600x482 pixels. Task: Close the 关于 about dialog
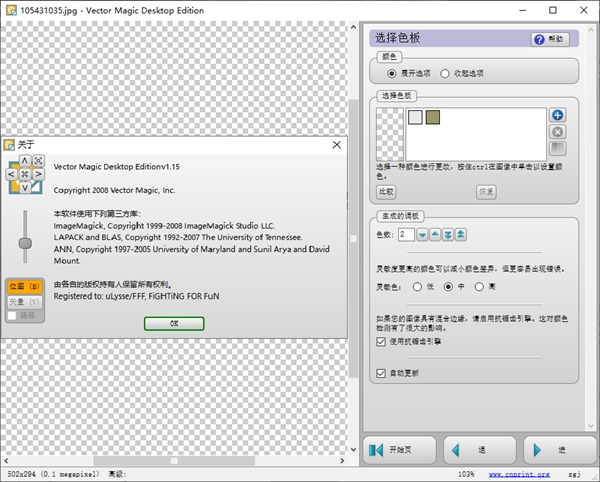336,145
